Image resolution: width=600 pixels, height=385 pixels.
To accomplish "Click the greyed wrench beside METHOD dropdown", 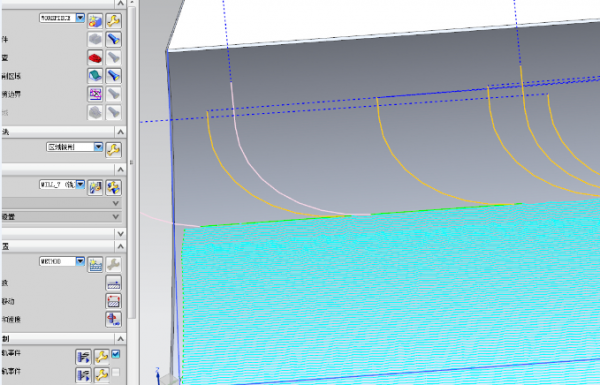I will point(114,264).
